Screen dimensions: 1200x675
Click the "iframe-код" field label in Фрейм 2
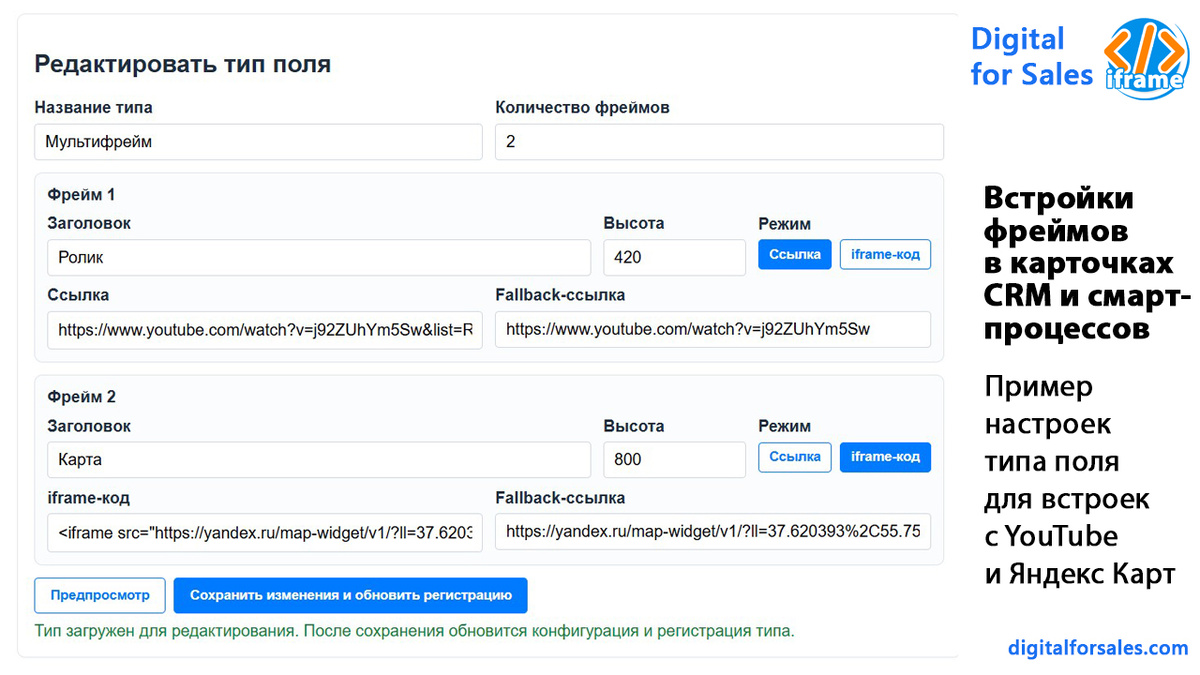click(89, 498)
